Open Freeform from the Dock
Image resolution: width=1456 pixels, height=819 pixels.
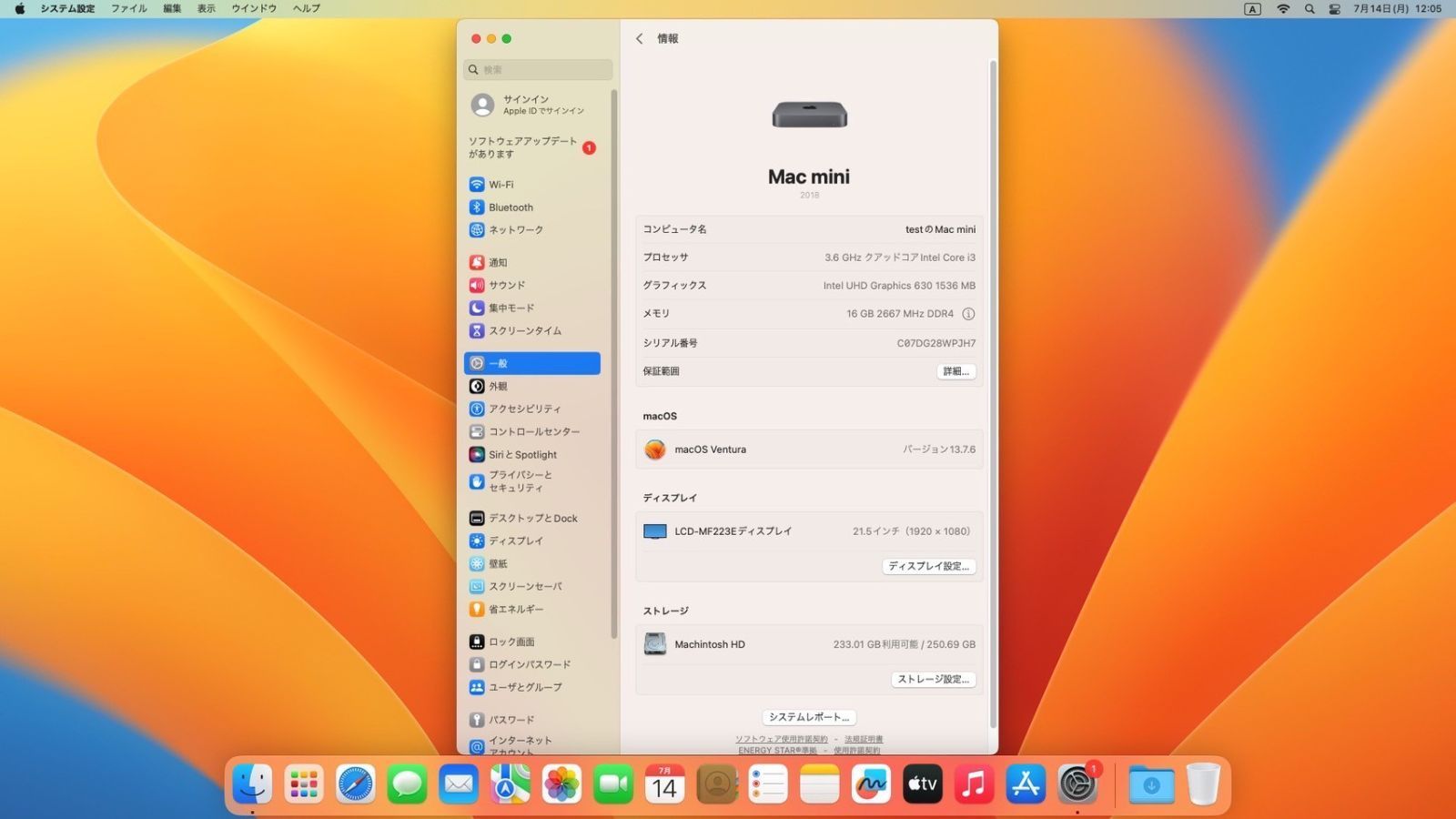(871, 784)
